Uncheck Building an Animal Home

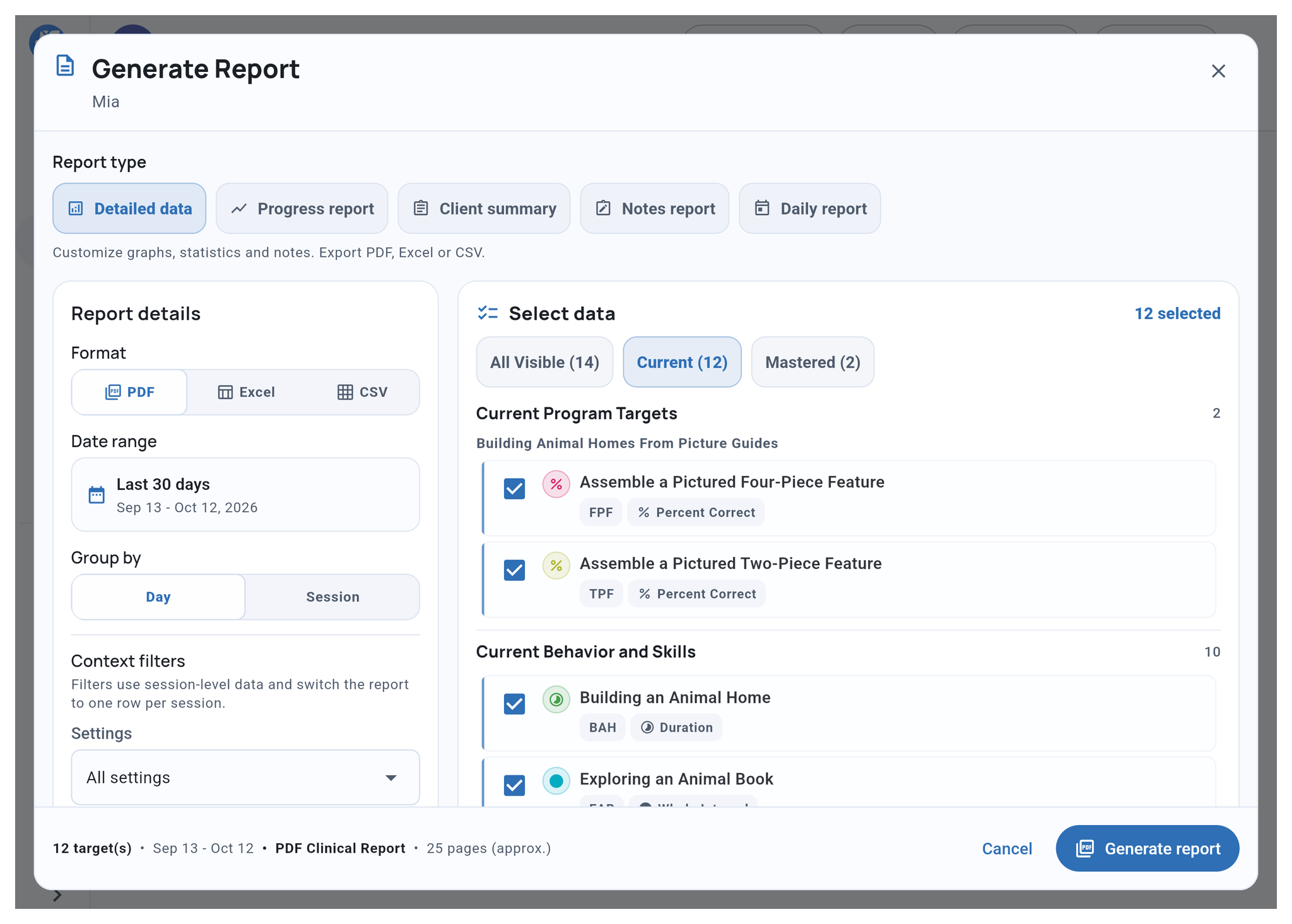[514, 704]
